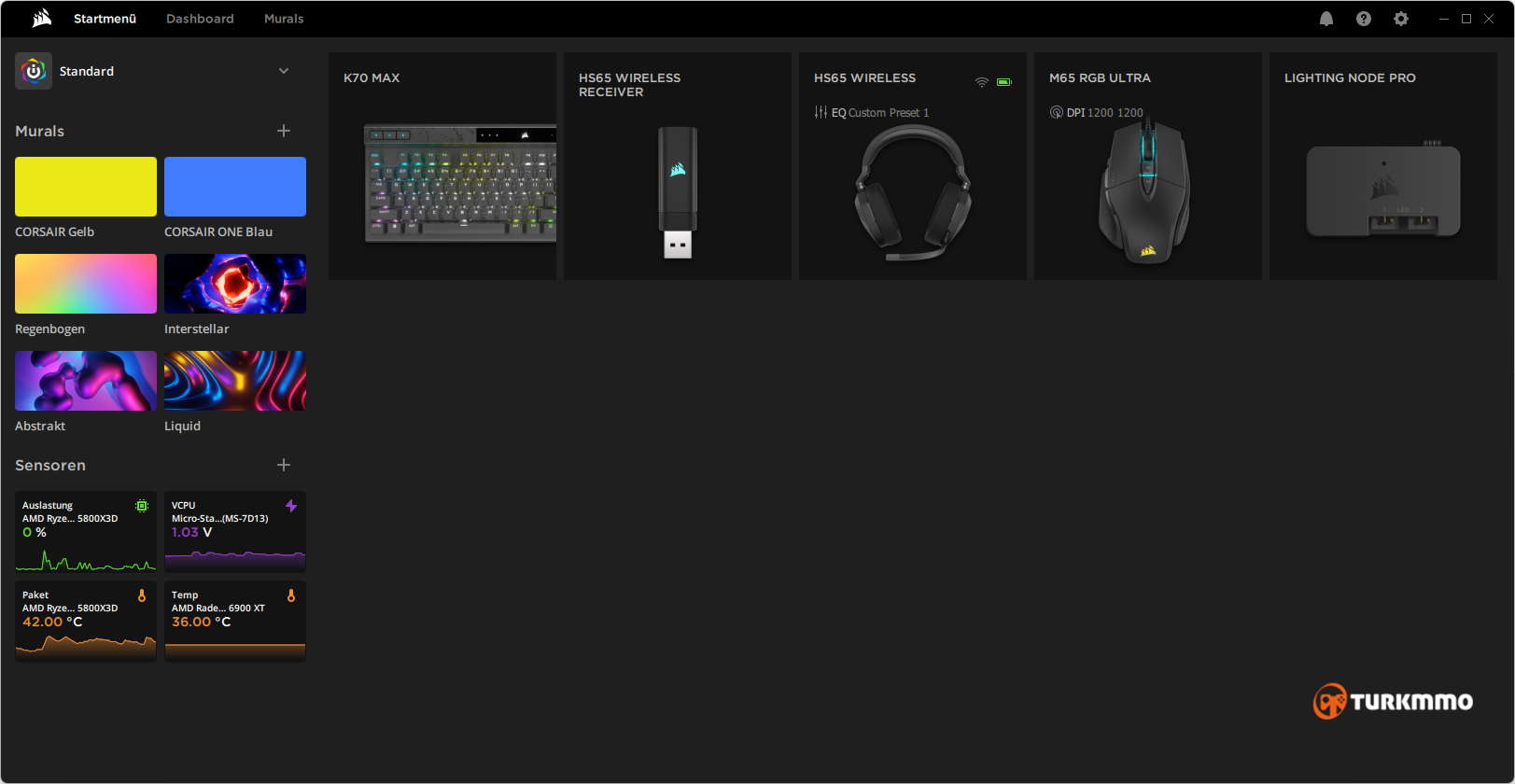Click the Abstrakt label
The image size is (1515, 784).
point(40,427)
